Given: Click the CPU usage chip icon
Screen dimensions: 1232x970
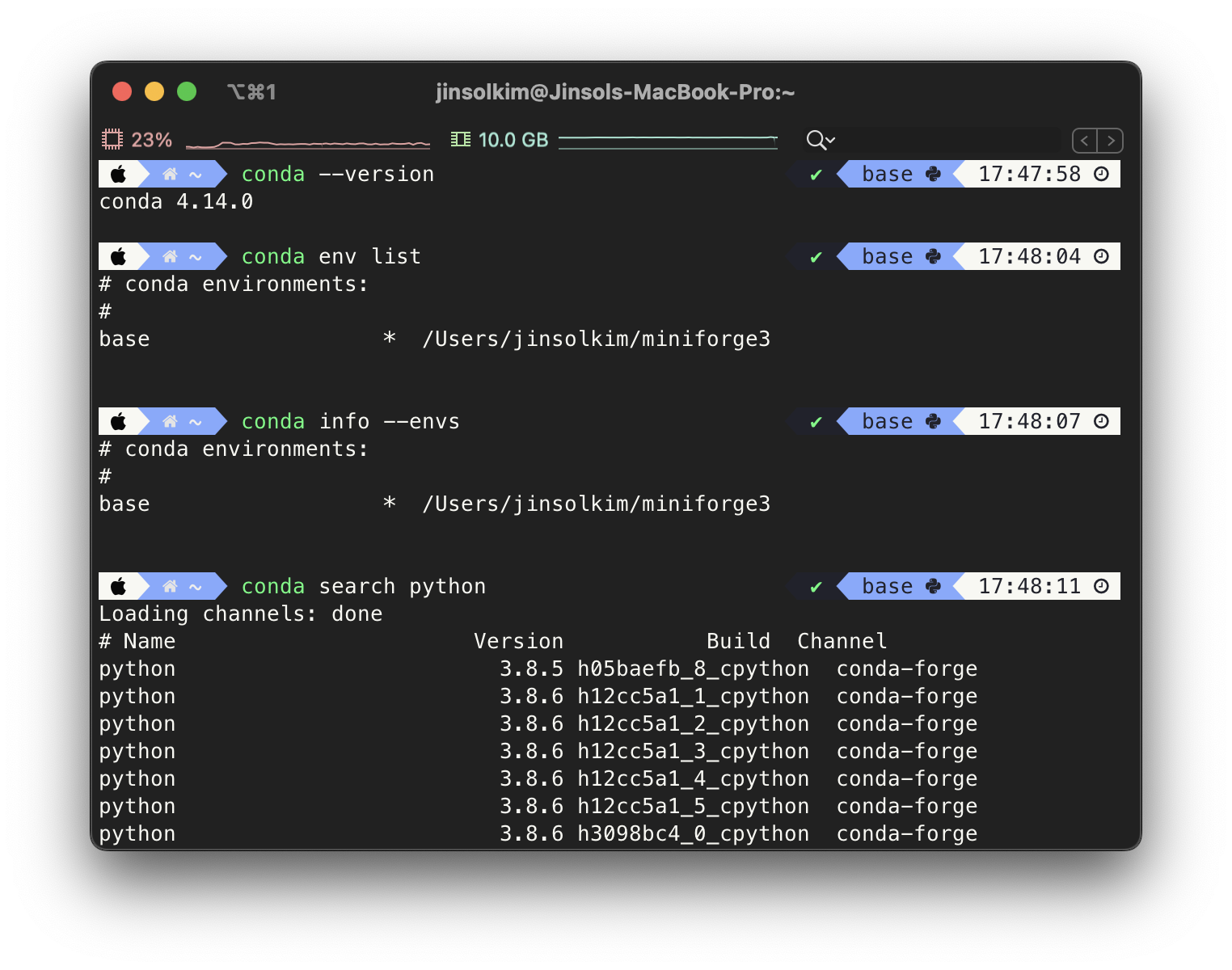Looking at the screenshot, I should coord(112,140).
